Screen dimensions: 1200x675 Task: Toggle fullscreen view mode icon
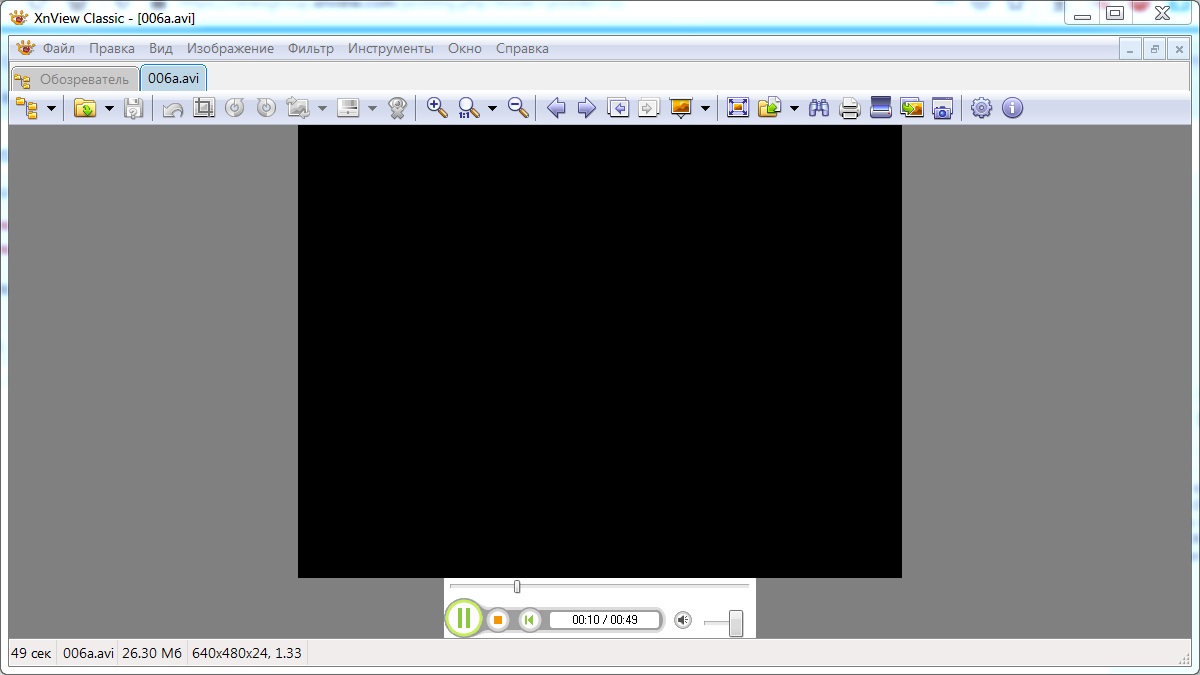[x=738, y=108]
